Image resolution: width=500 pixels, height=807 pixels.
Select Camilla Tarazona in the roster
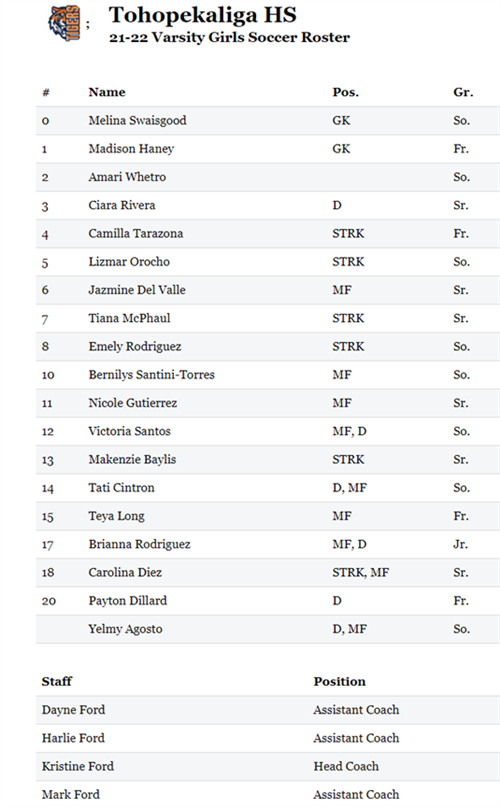[x=136, y=234]
